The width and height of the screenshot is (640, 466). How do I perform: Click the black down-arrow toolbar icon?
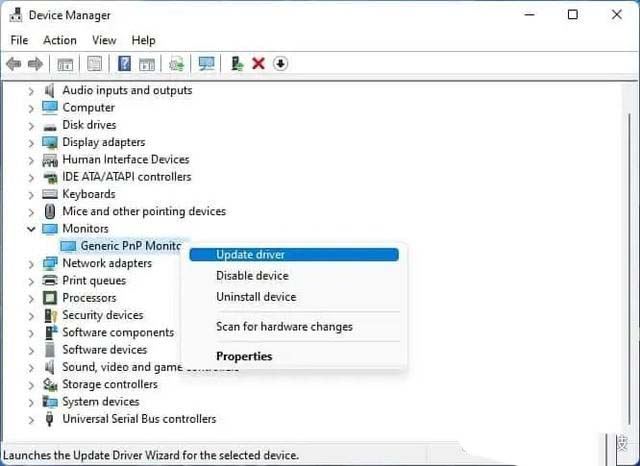pyautogui.click(x=281, y=64)
